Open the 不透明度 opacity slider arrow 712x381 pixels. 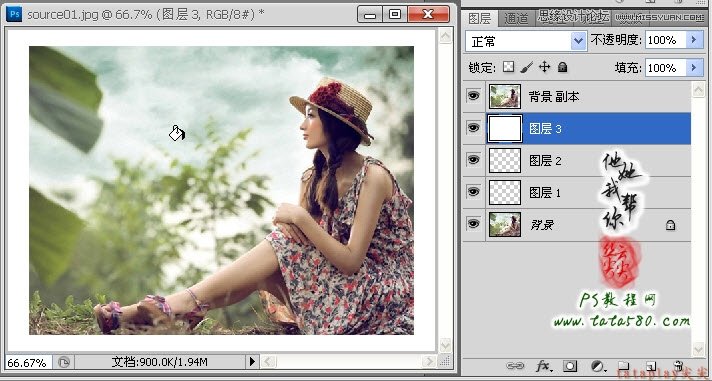pos(694,40)
